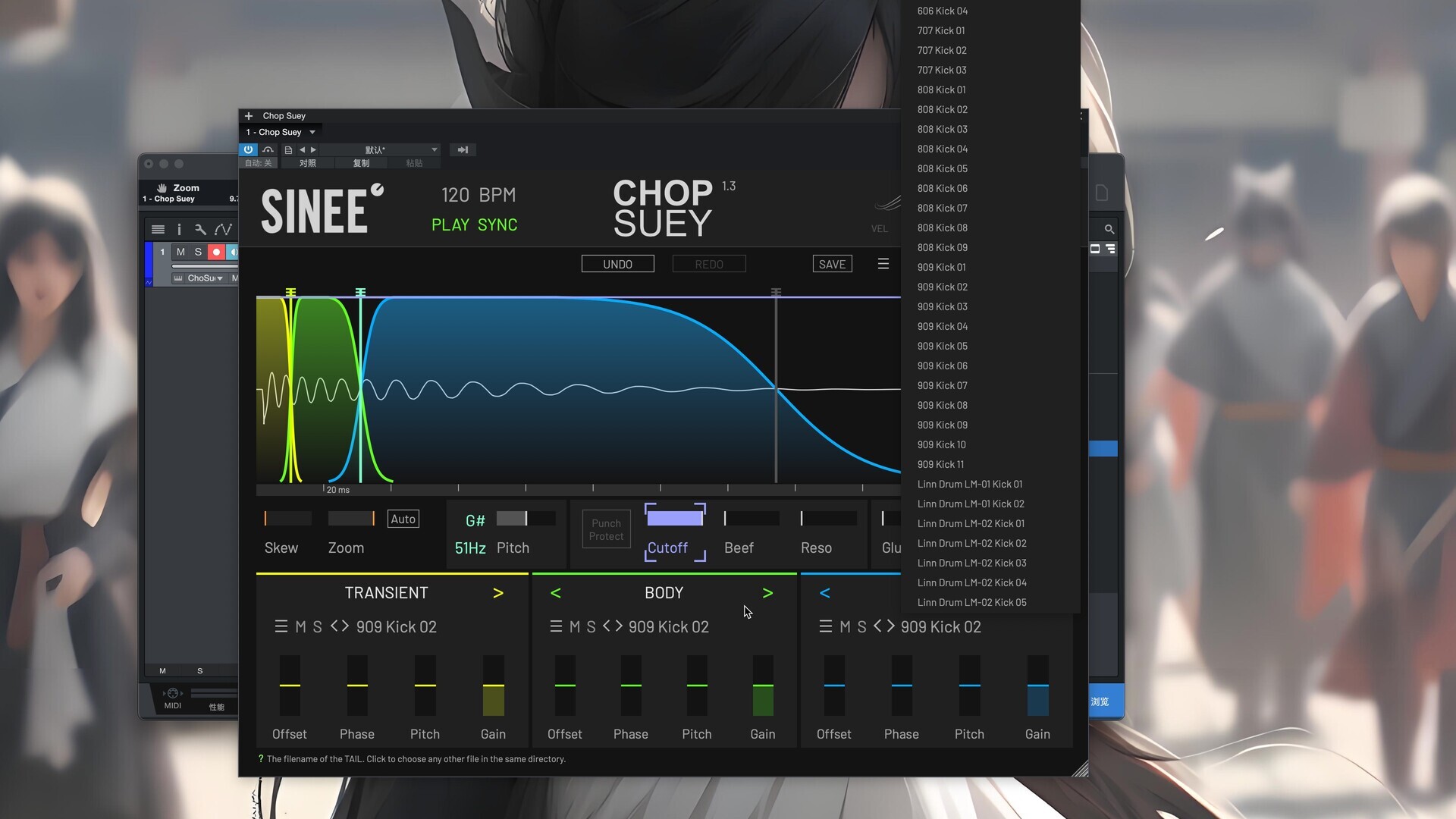The width and height of the screenshot is (1456, 819).
Task: Open the 1 - Chop Suey instance dropdown
Action: pos(312,132)
